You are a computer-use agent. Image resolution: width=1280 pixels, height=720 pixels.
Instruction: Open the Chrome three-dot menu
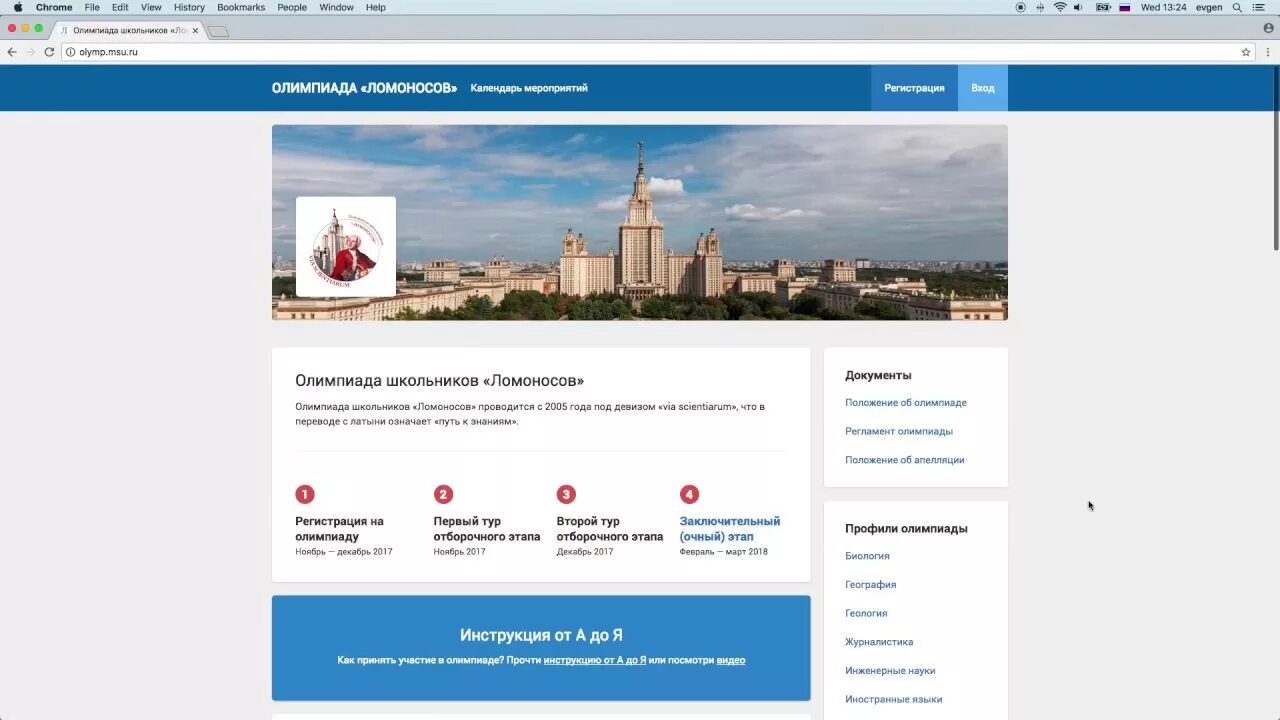click(x=1267, y=52)
